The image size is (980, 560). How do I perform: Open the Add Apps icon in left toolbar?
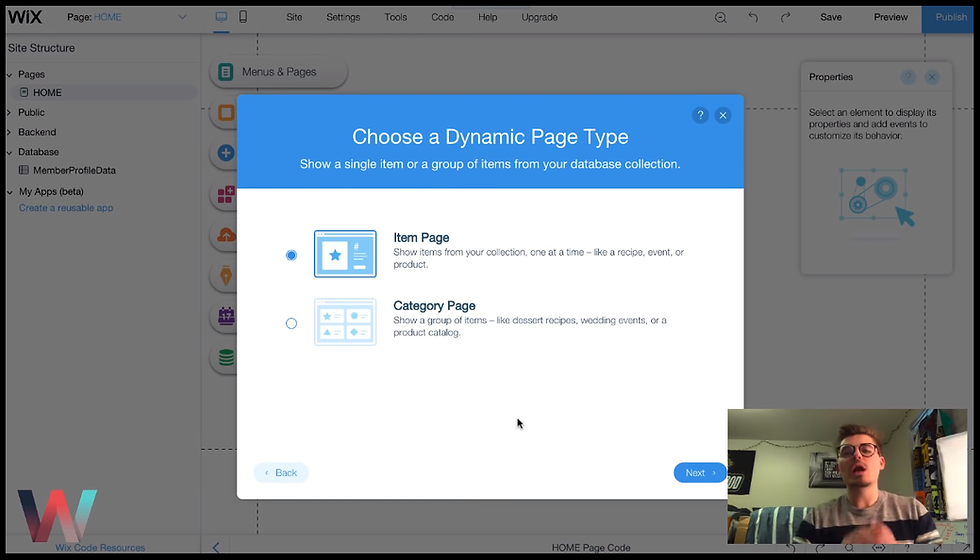pyautogui.click(x=226, y=194)
